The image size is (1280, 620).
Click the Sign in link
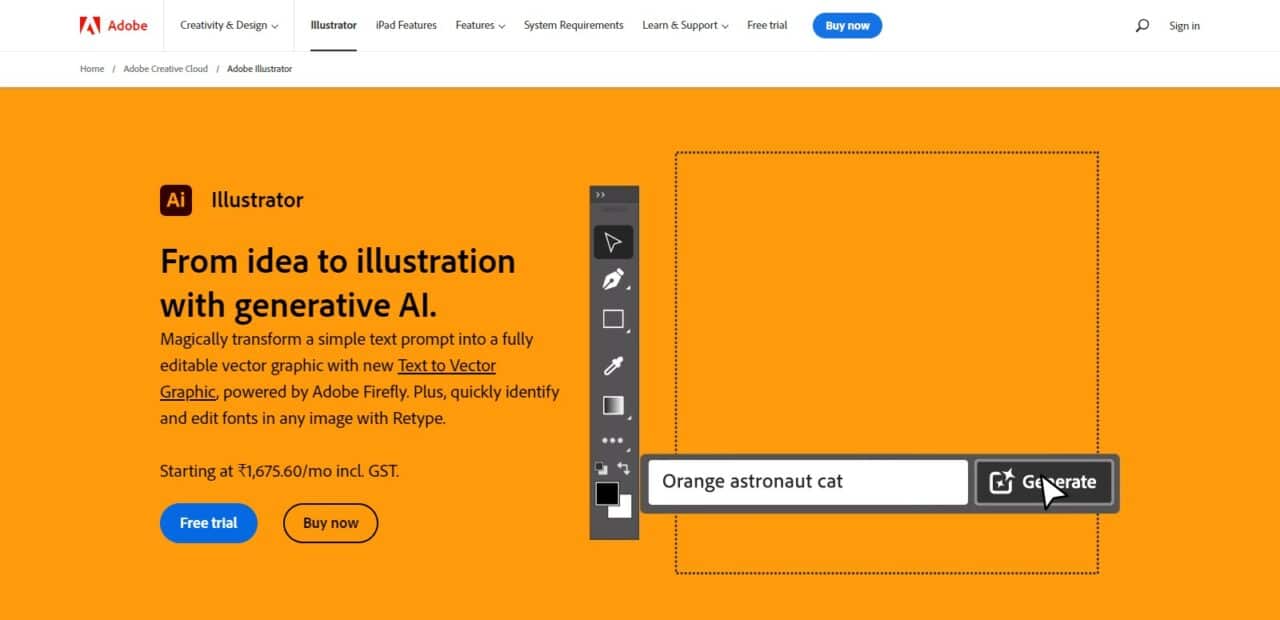[x=1184, y=26]
